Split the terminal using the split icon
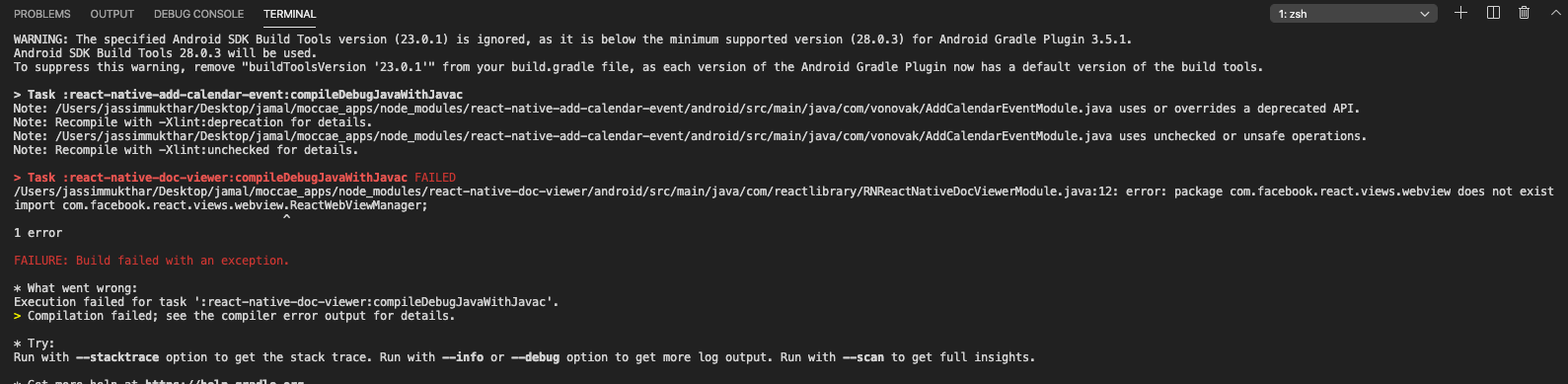The height and width of the screenshot is (384, 1568). click(1493, 13)
